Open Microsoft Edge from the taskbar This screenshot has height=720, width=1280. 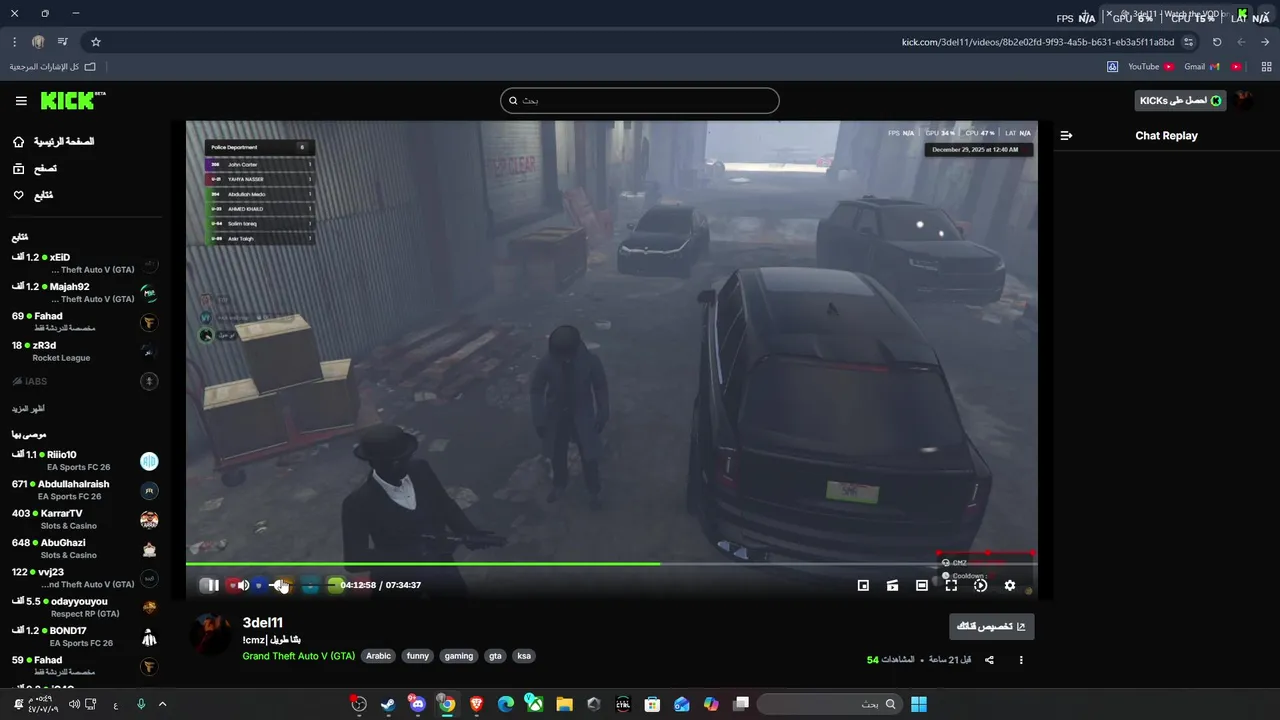(x=505, y=704)
